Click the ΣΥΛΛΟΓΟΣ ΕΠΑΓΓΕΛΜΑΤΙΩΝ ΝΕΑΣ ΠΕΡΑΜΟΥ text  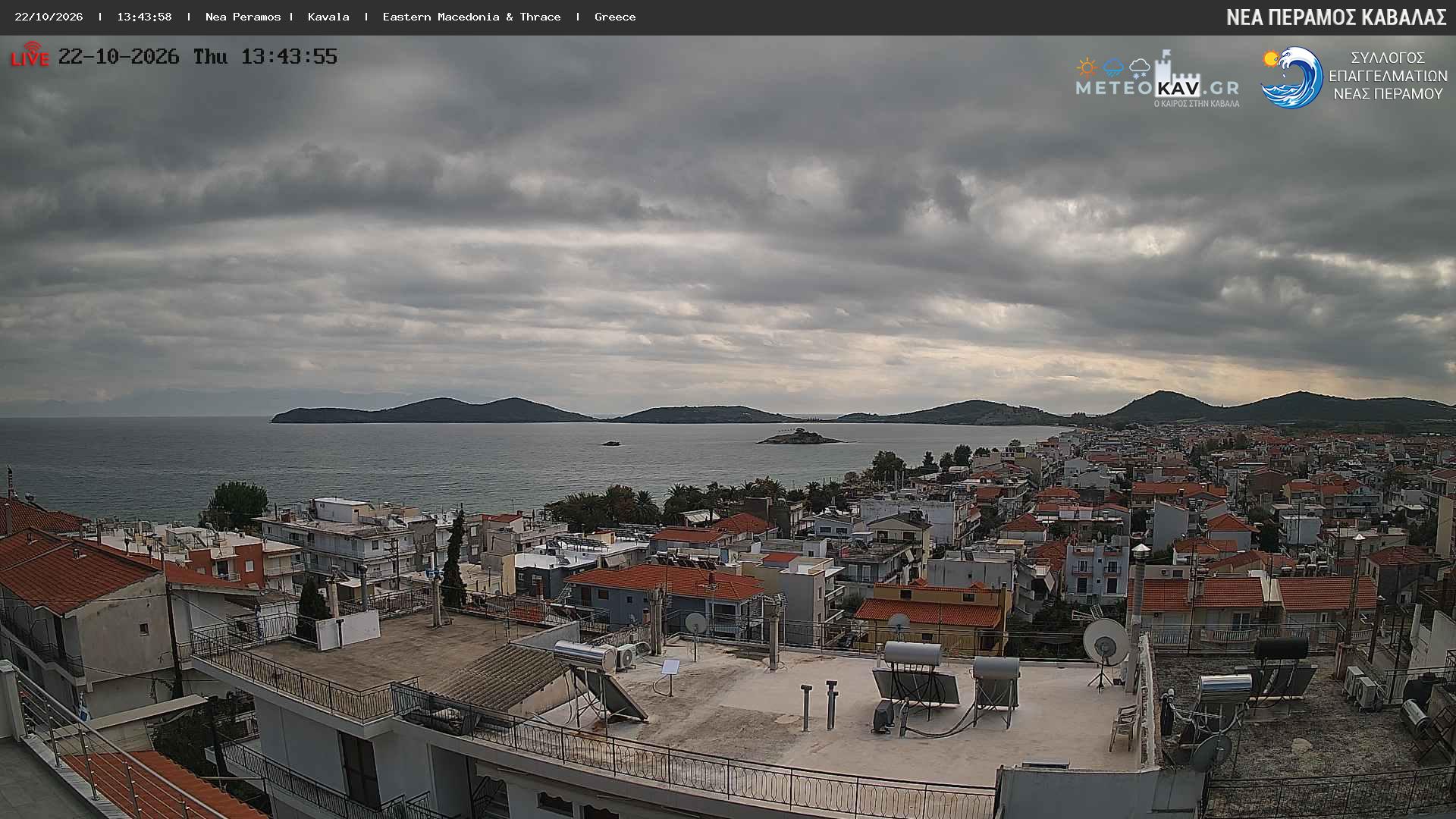pyautogui.click(x=1388, y=76)
